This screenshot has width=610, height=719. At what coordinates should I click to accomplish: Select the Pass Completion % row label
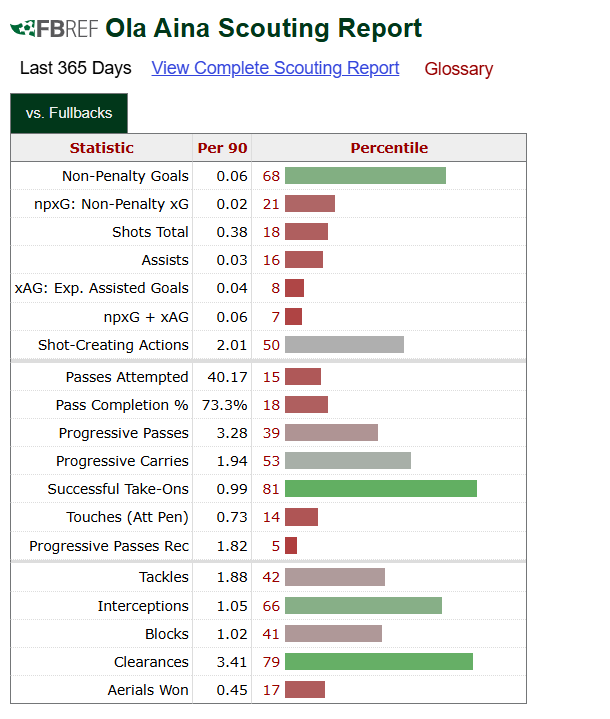coord(121,405)
